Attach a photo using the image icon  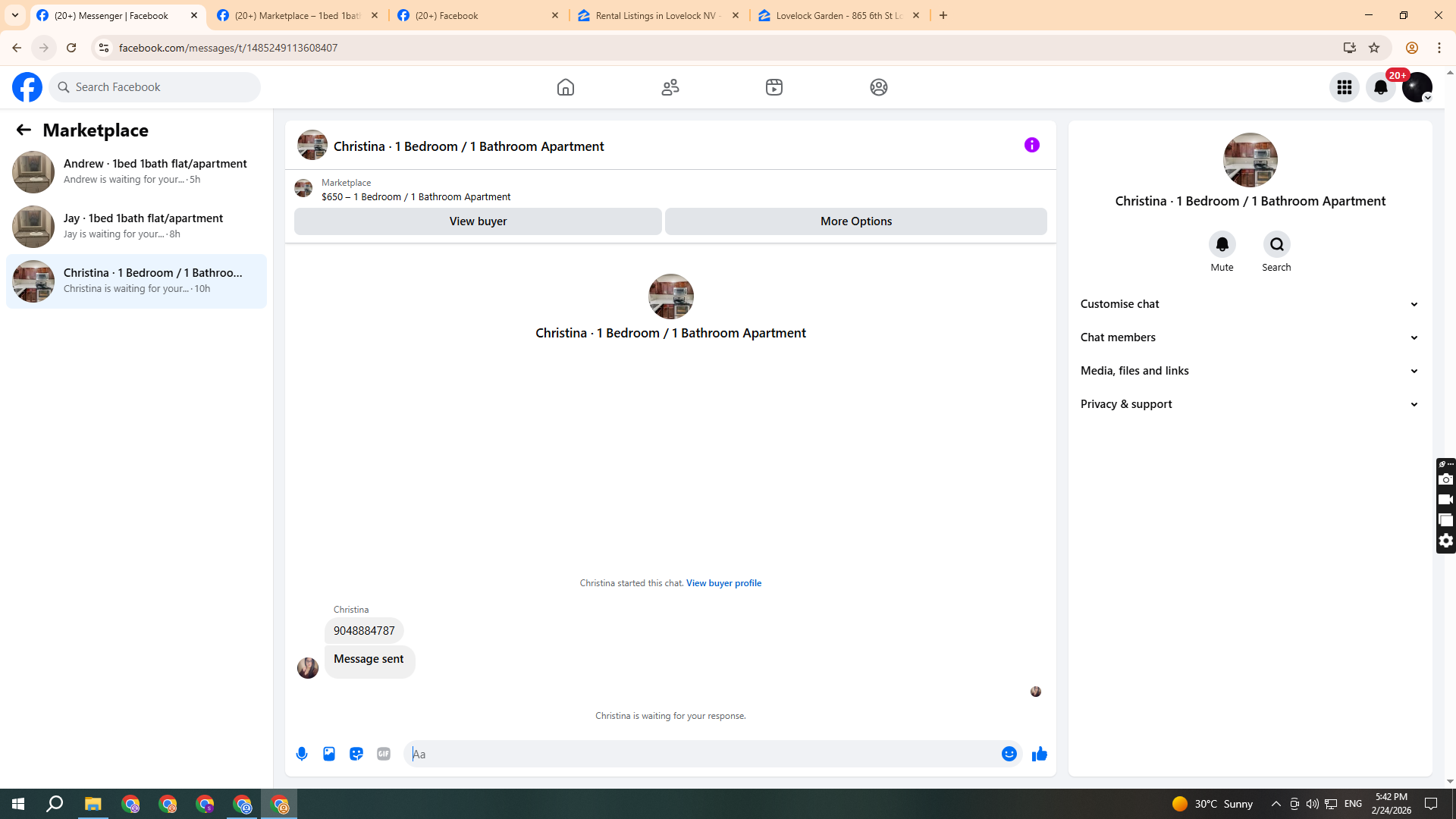pos(329,754)
